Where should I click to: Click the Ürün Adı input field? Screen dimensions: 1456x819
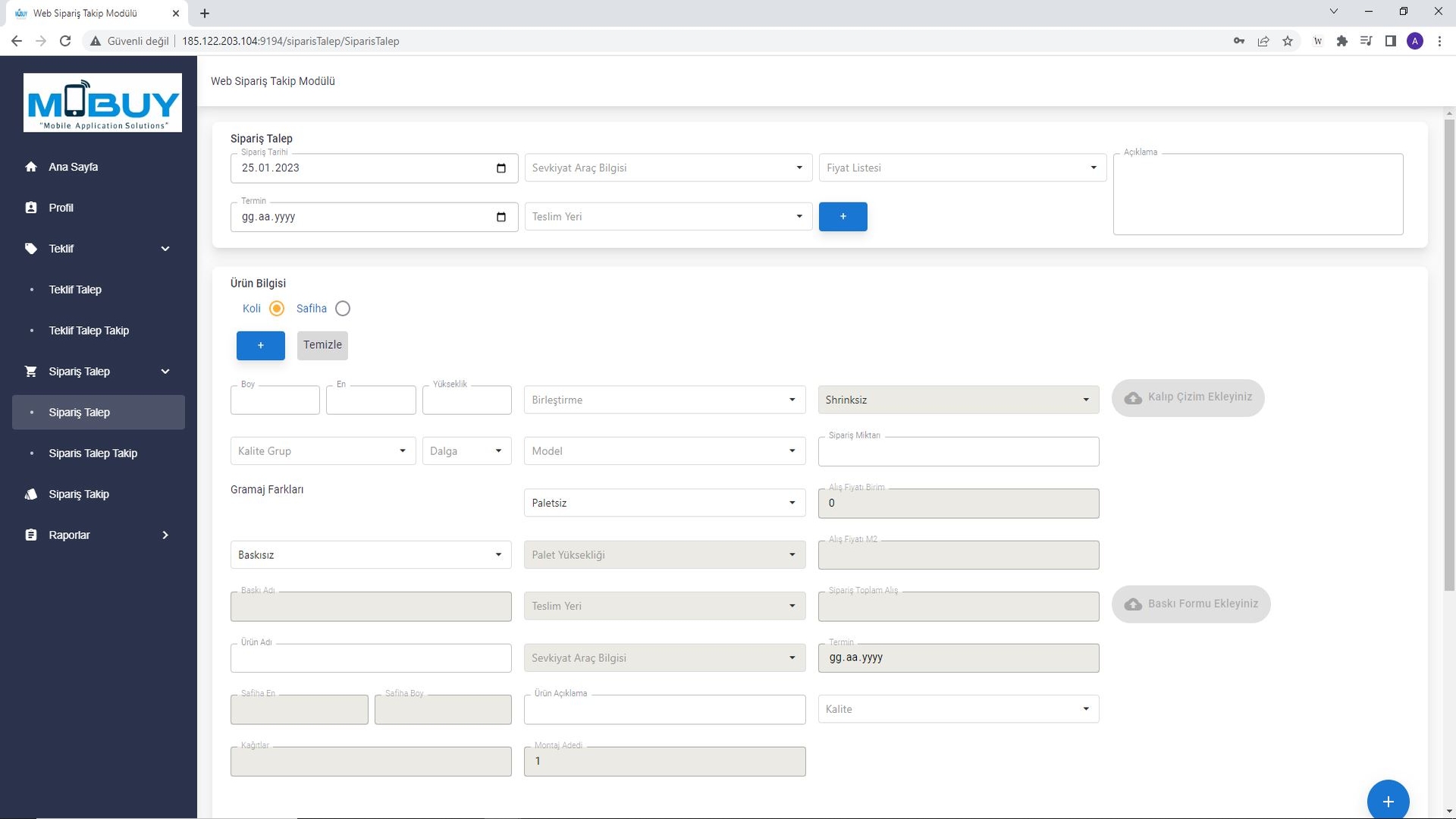(371, 658)
